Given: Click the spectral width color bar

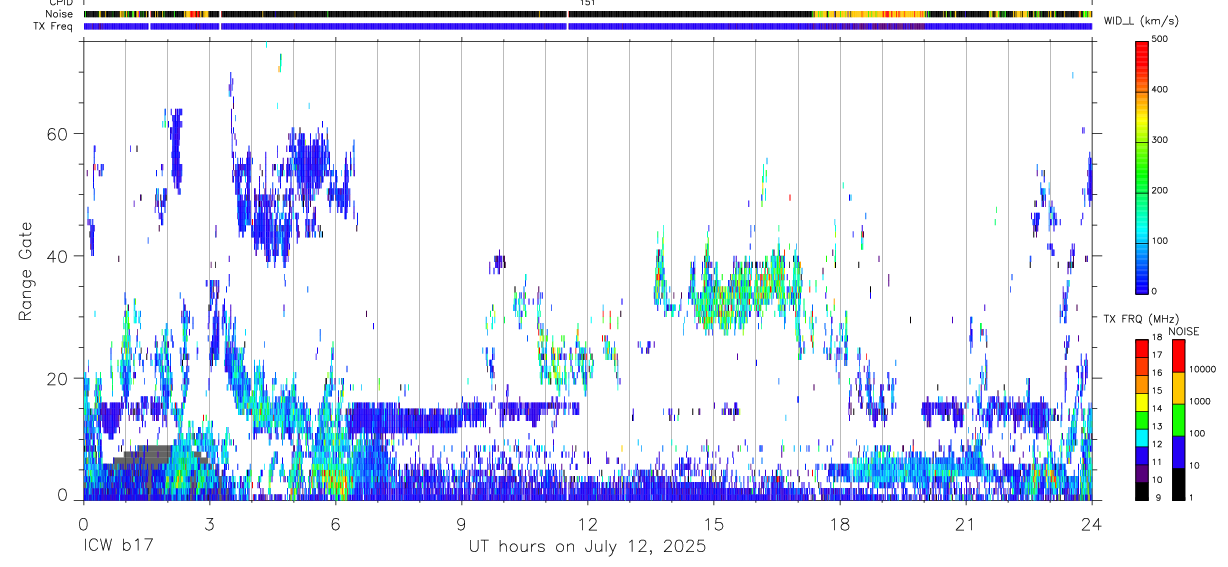Looking at the screenshot, I should point(1141,166).
